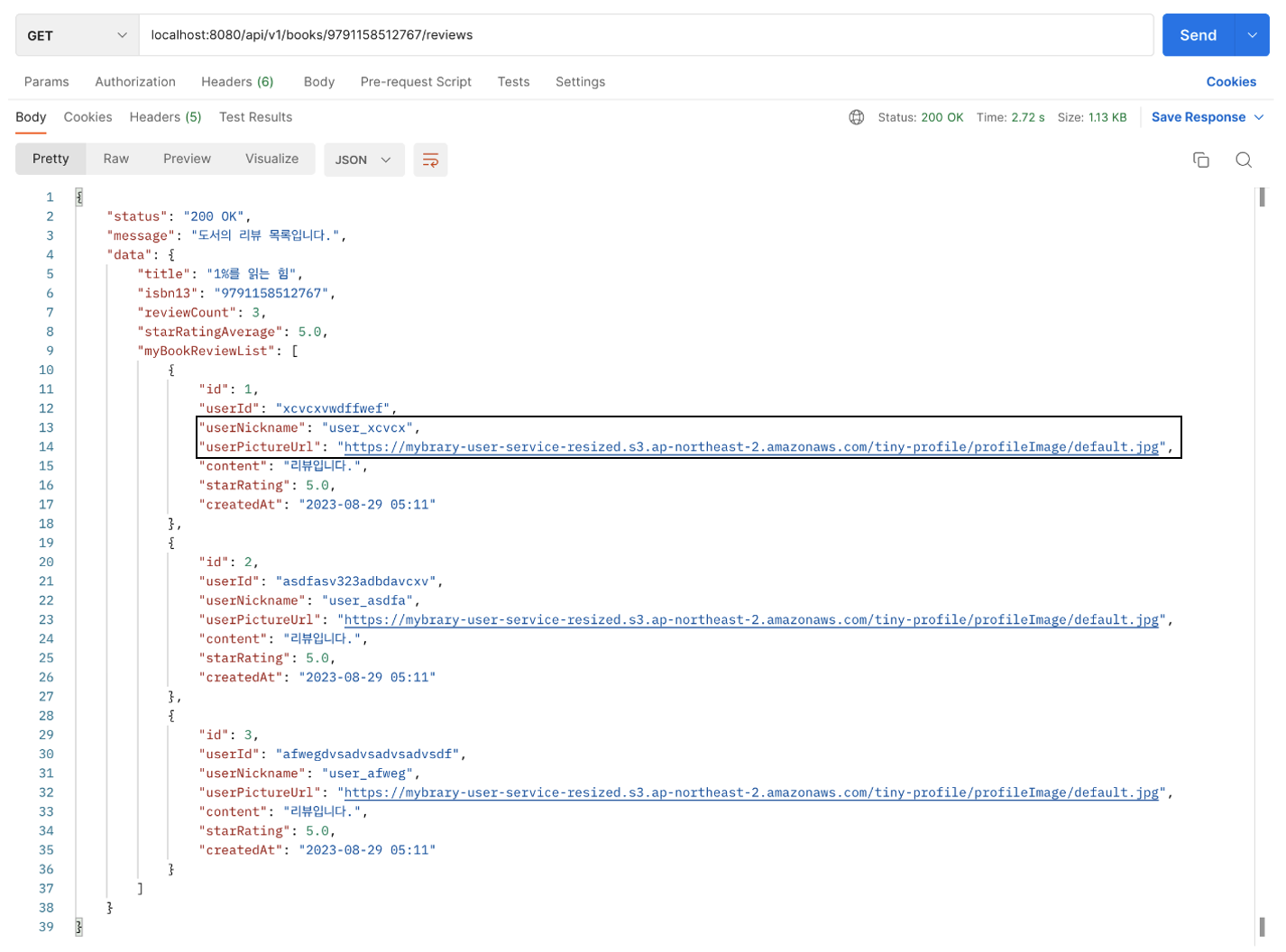Select the response Cookies tab
1286x952 pixels.
click(87, 117)
